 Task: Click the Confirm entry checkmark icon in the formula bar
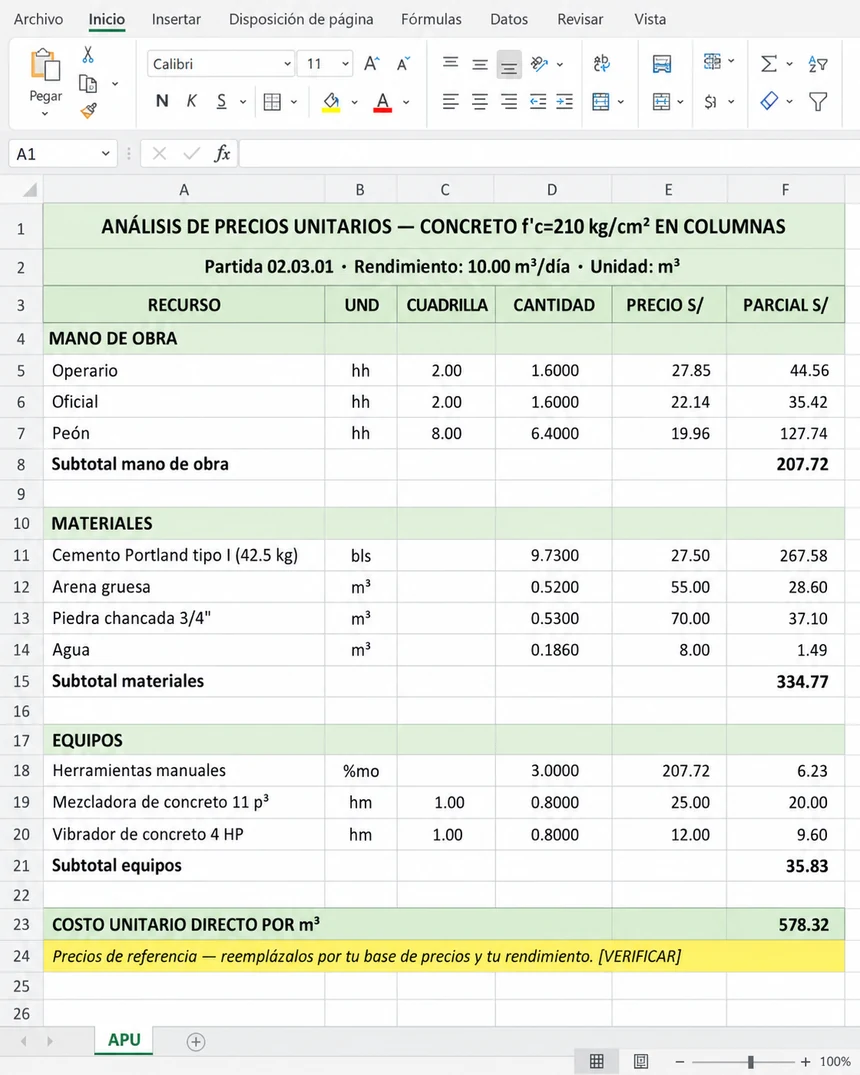coord(191,154)
